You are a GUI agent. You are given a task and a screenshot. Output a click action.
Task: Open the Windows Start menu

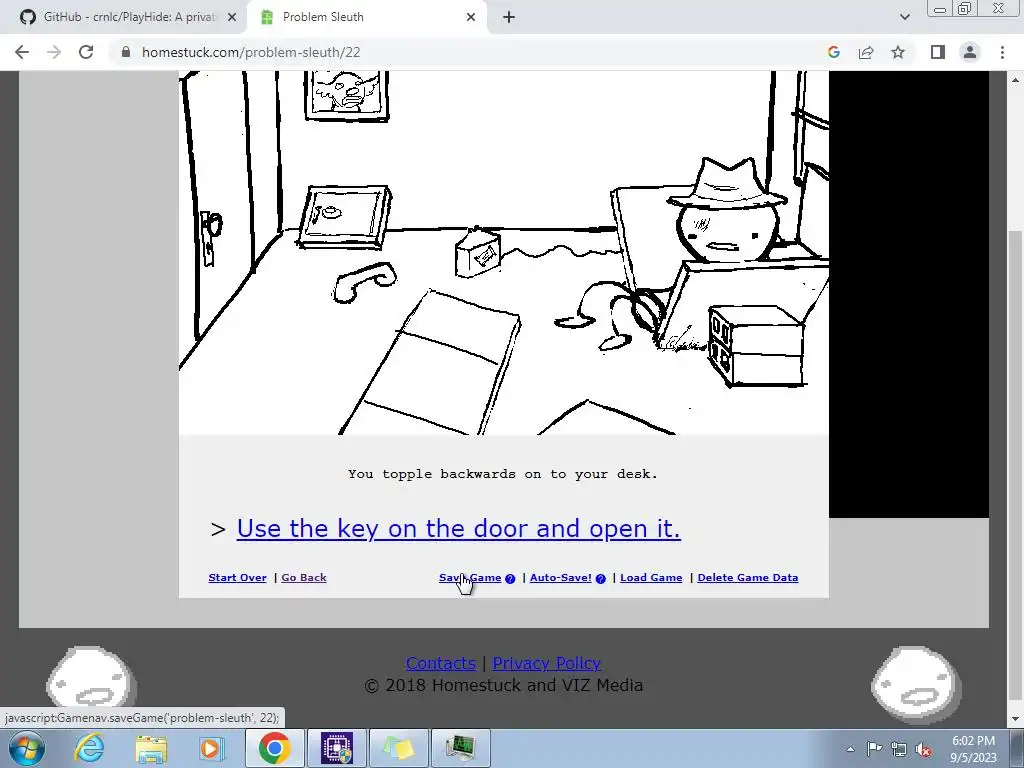coord(26,748)
